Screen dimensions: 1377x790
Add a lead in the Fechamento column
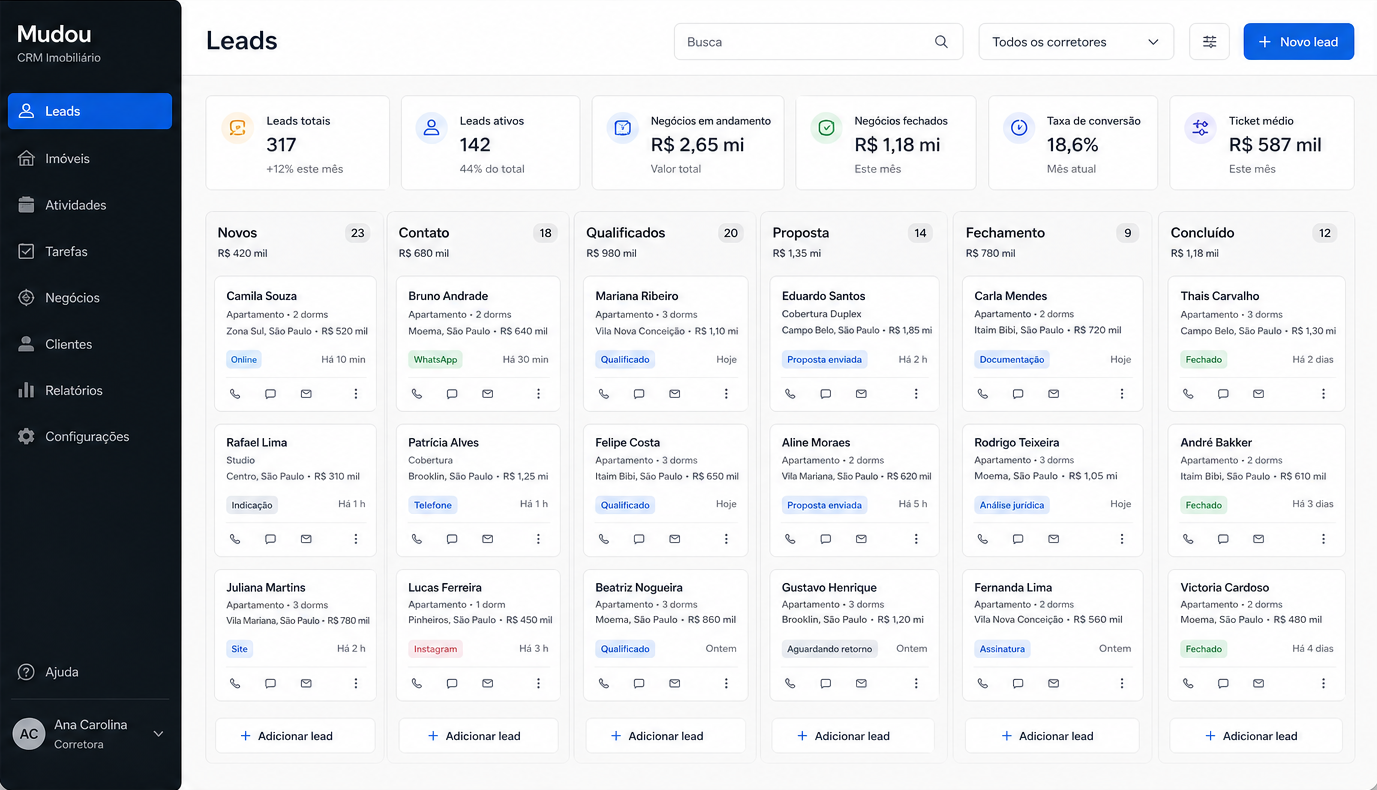click(1052, 736)
